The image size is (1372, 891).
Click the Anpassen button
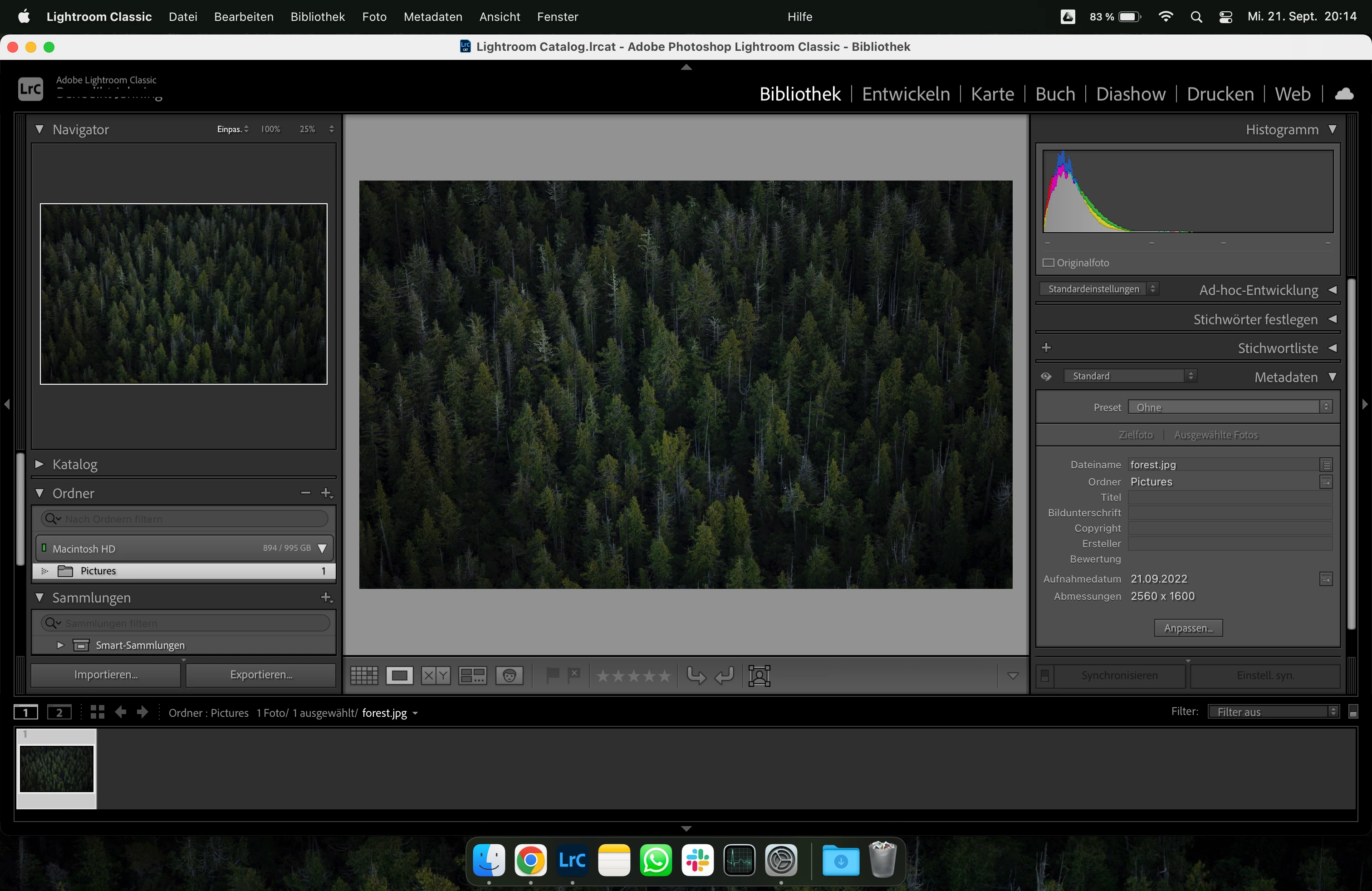(x=1188, y=627)
